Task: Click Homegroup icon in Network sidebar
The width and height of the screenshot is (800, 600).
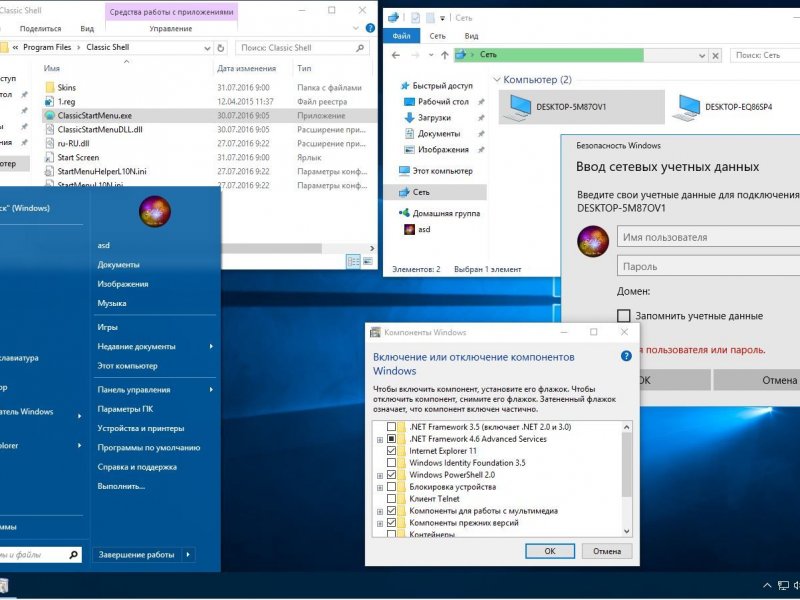Action: pyautogui.click(x=405, y=213)
